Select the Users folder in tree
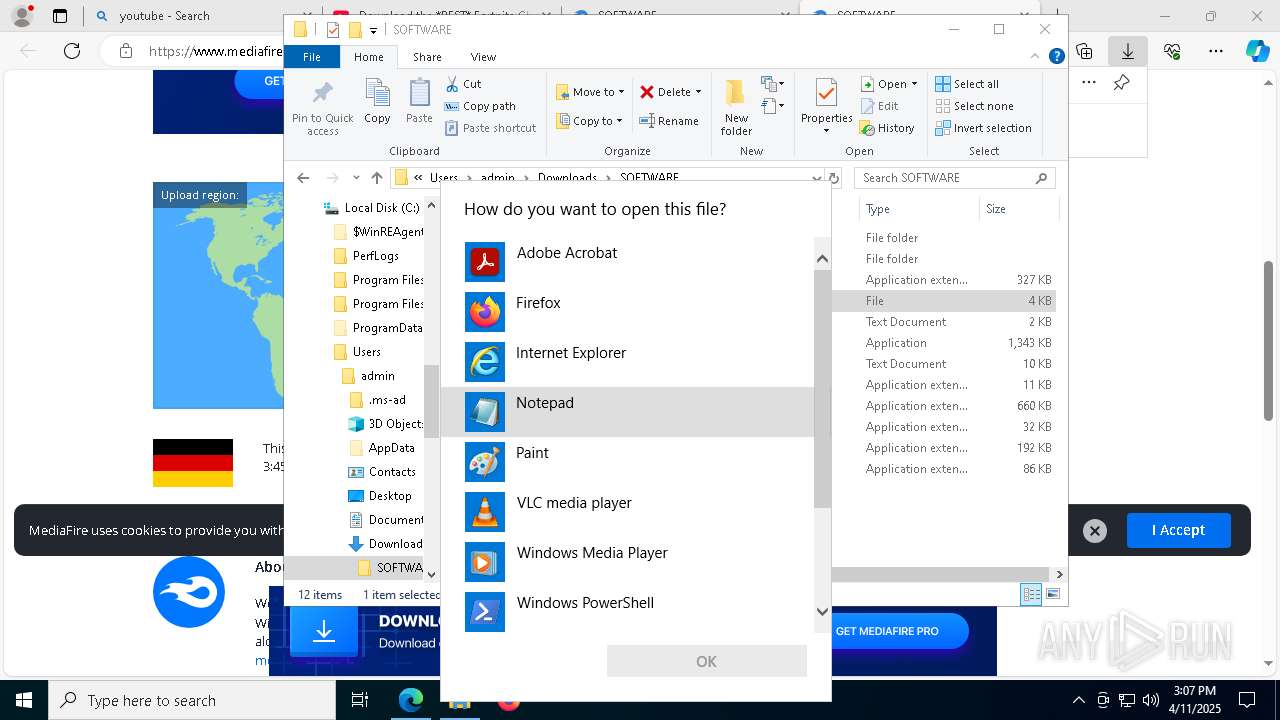 (x=356, y=352)
